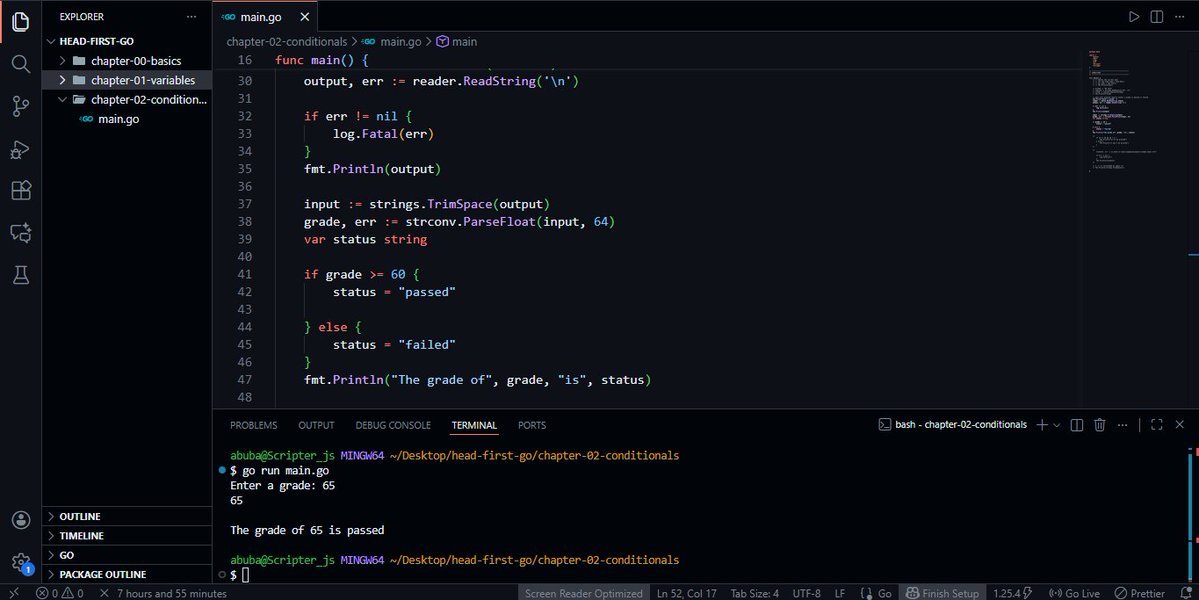Change encoding via the UTF-8 status item
The width and height of the screenshot is (1199, 600).
[x=807, y=593]
